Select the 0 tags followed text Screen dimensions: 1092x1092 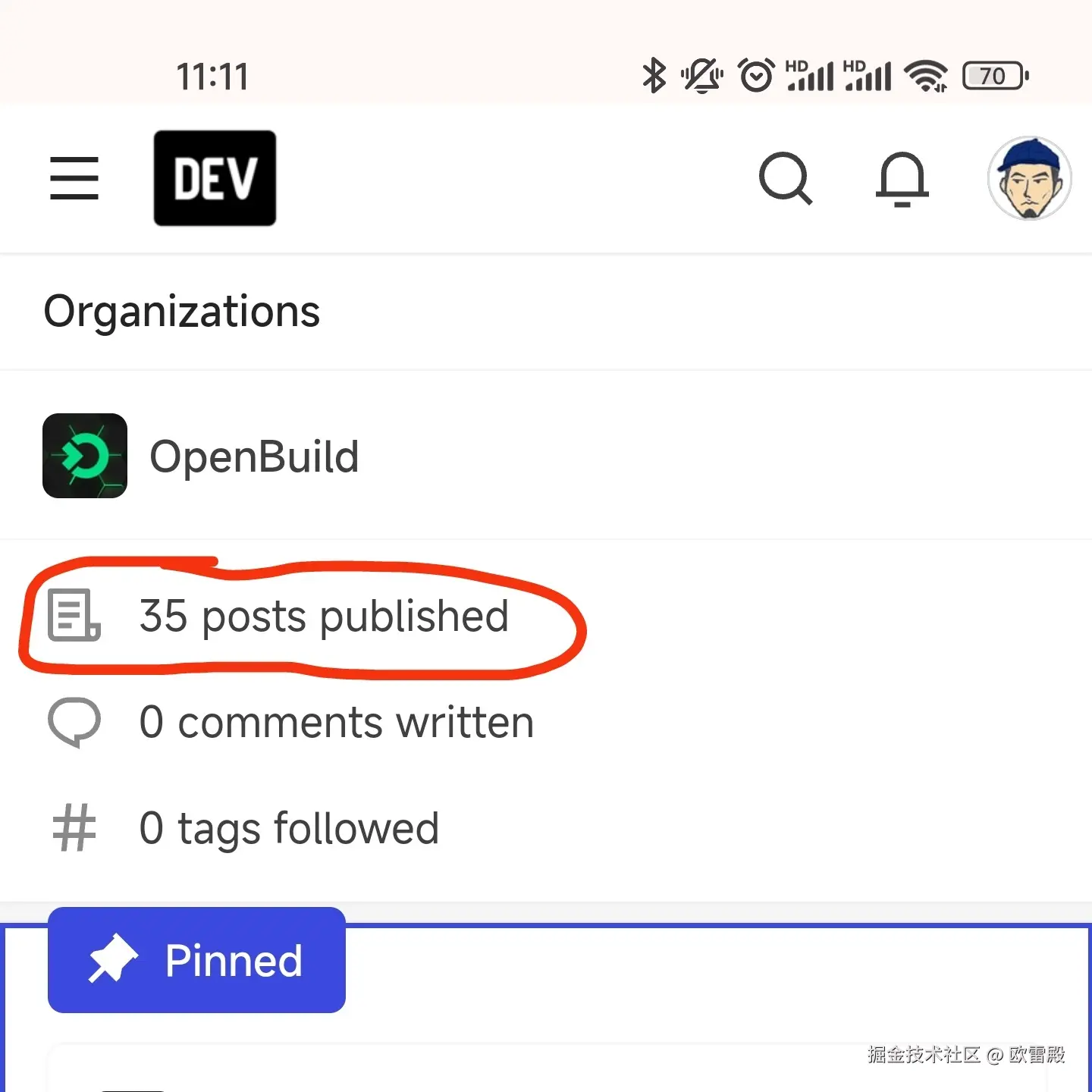point(289,828)
